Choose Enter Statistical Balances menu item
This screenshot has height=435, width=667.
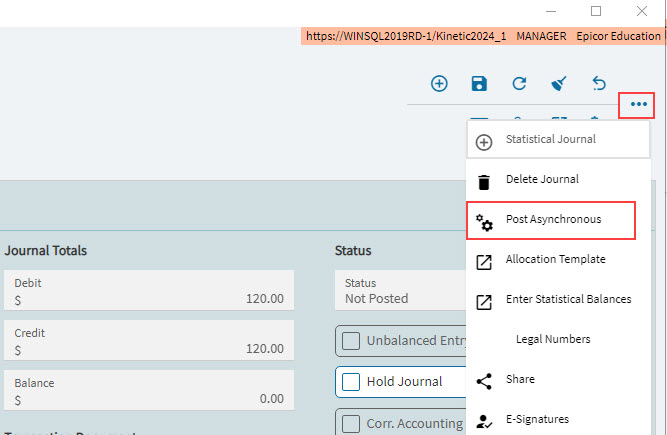point(558,299)
